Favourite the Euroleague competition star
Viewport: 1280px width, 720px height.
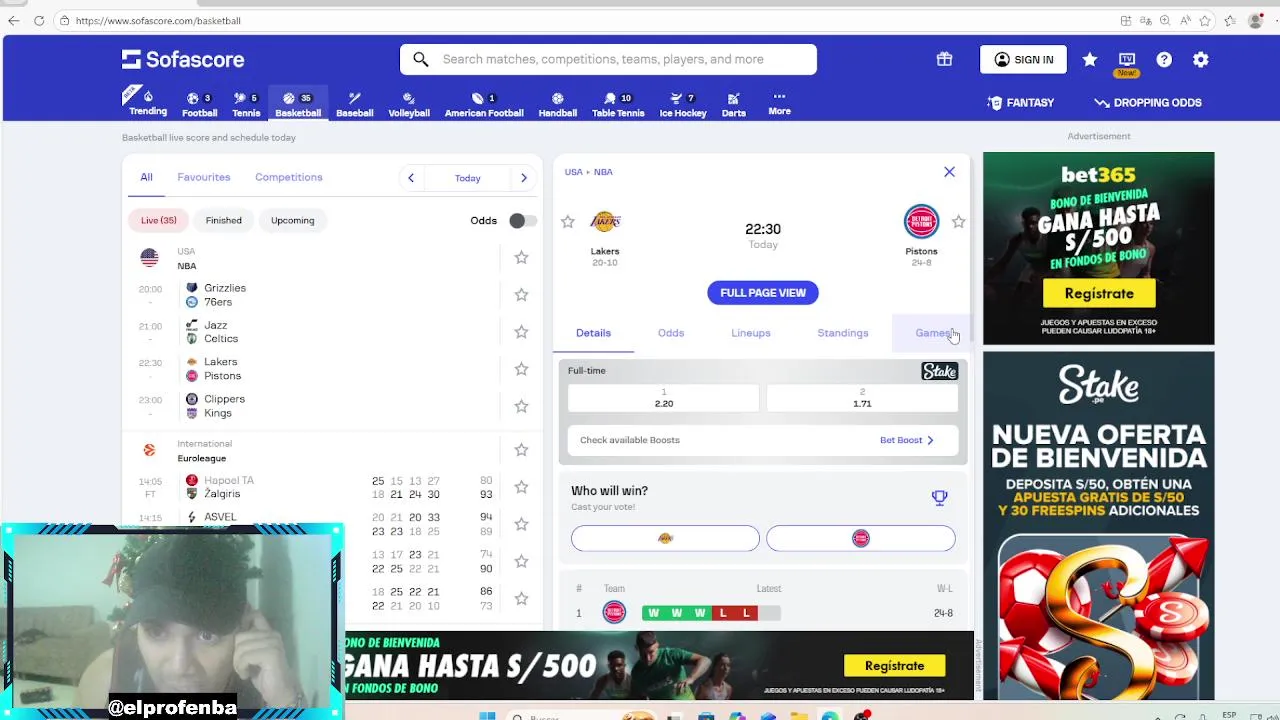pos(521,450)
